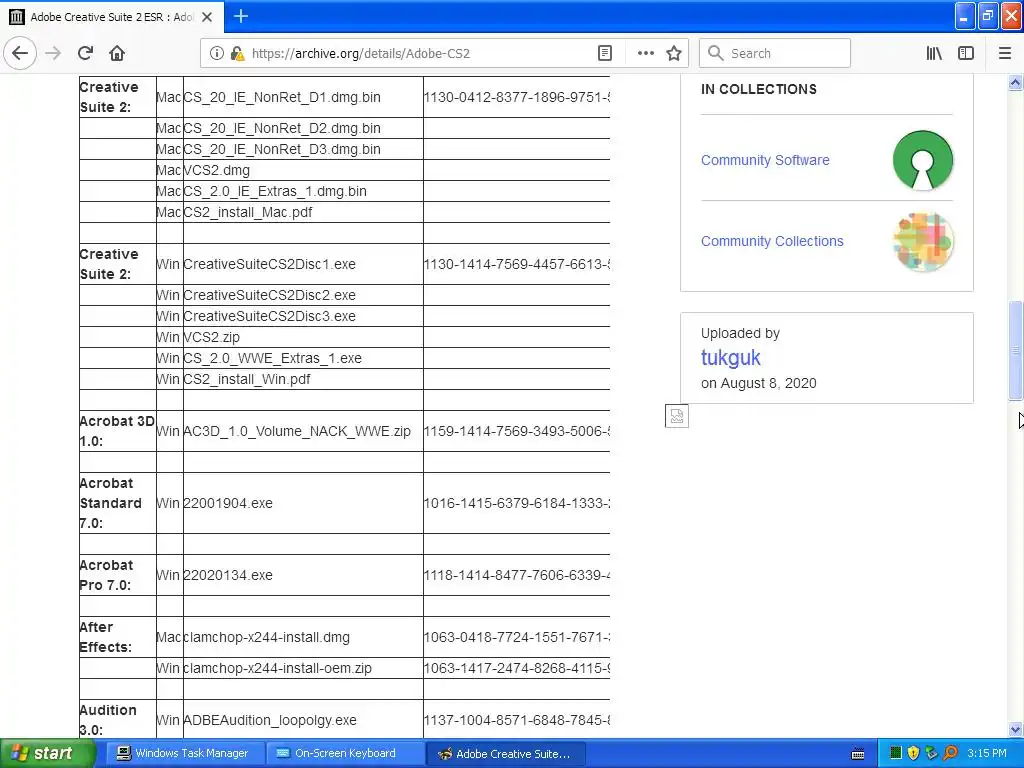Click the security shield tray icon
The height and width of the screenshot is (768, 1024).
[x=914, y=753]
